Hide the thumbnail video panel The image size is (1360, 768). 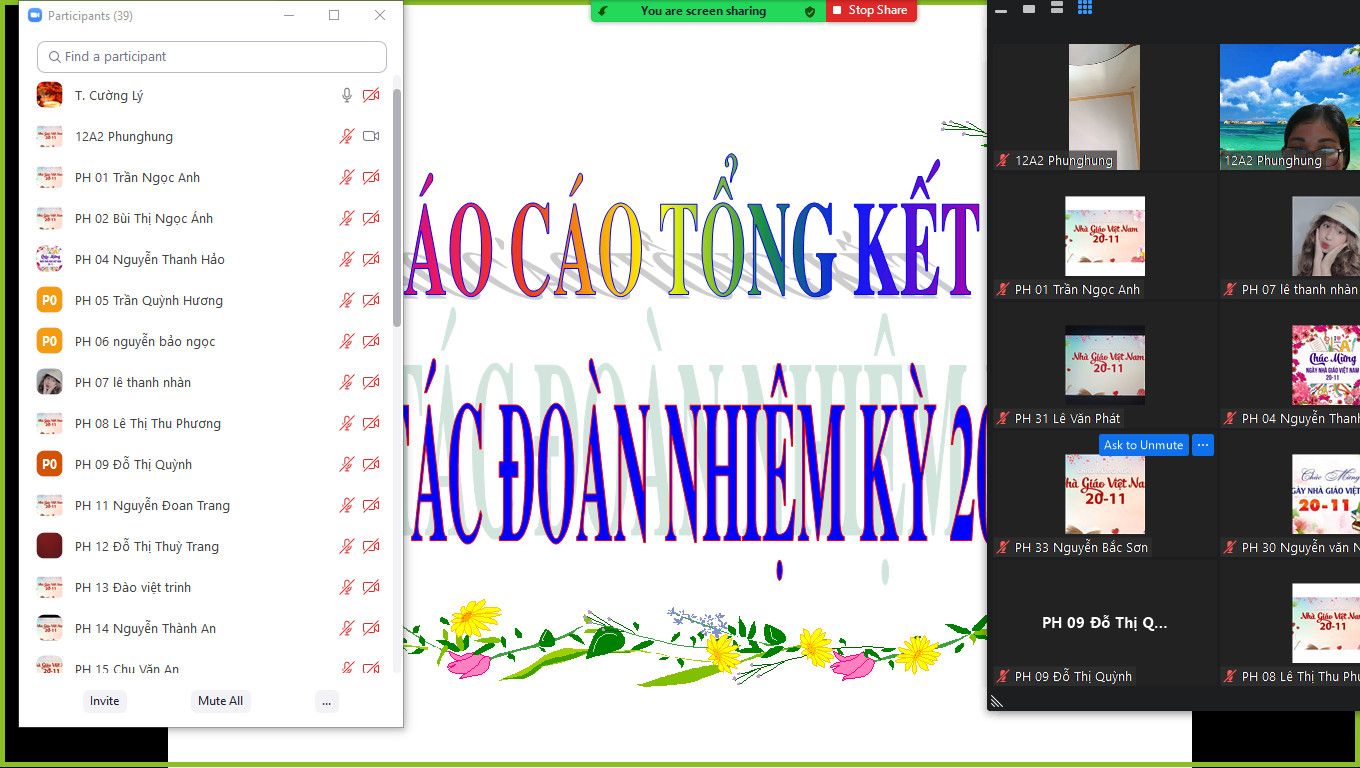point(1001,10)
